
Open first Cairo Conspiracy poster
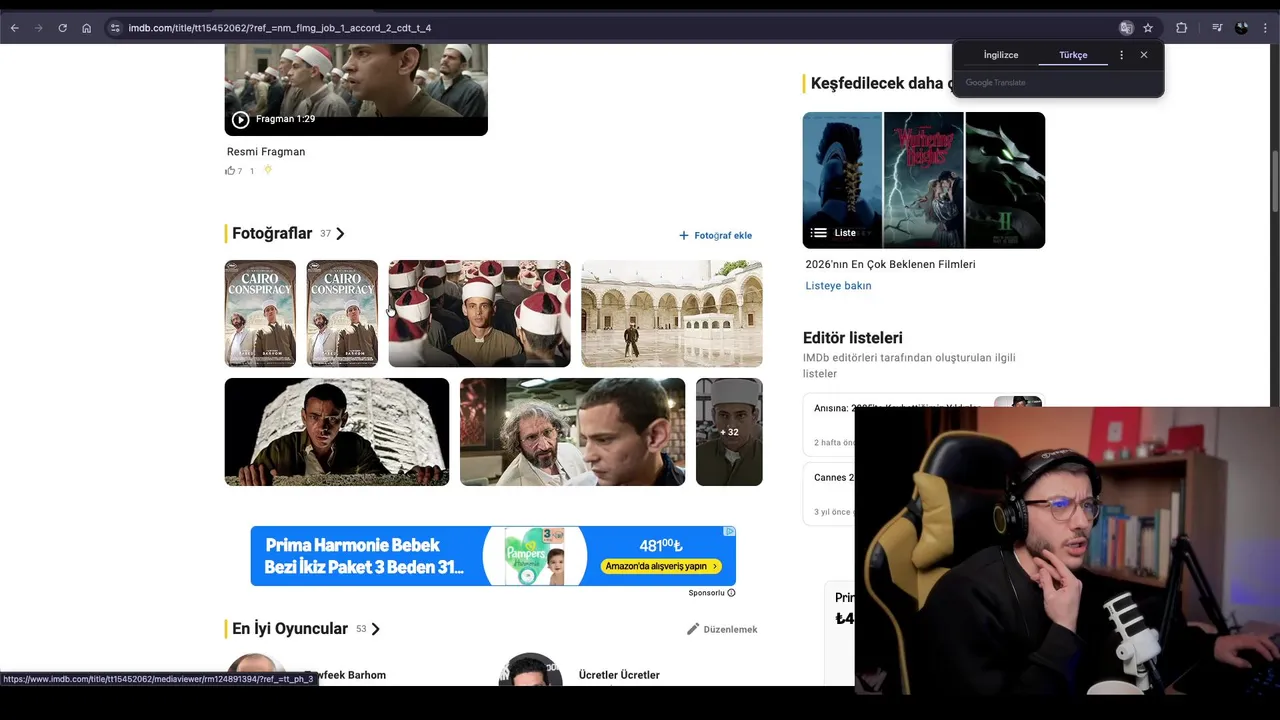(260, 314)
